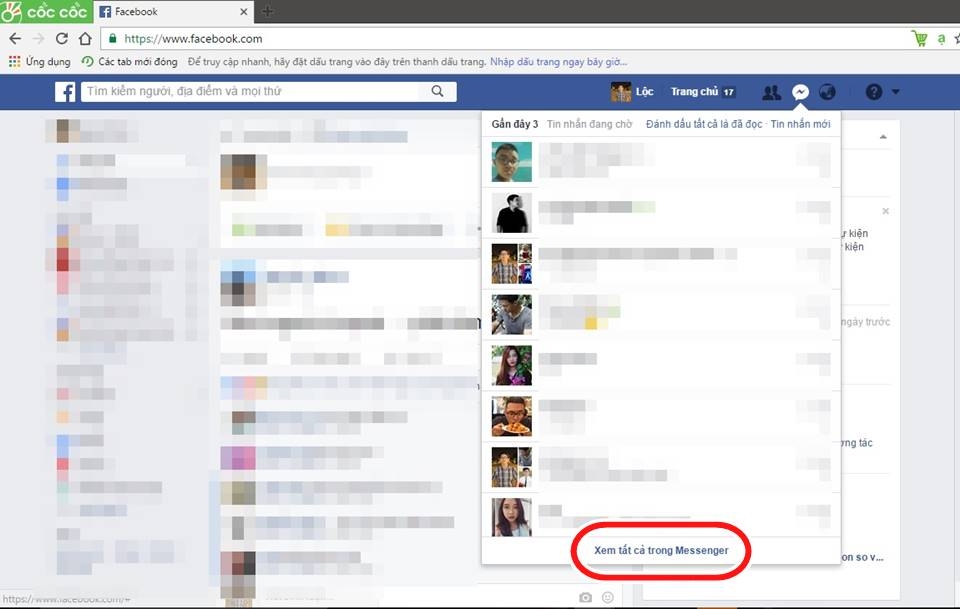
Task: Open the browser home page icon
Action: [x=85, y=39]
